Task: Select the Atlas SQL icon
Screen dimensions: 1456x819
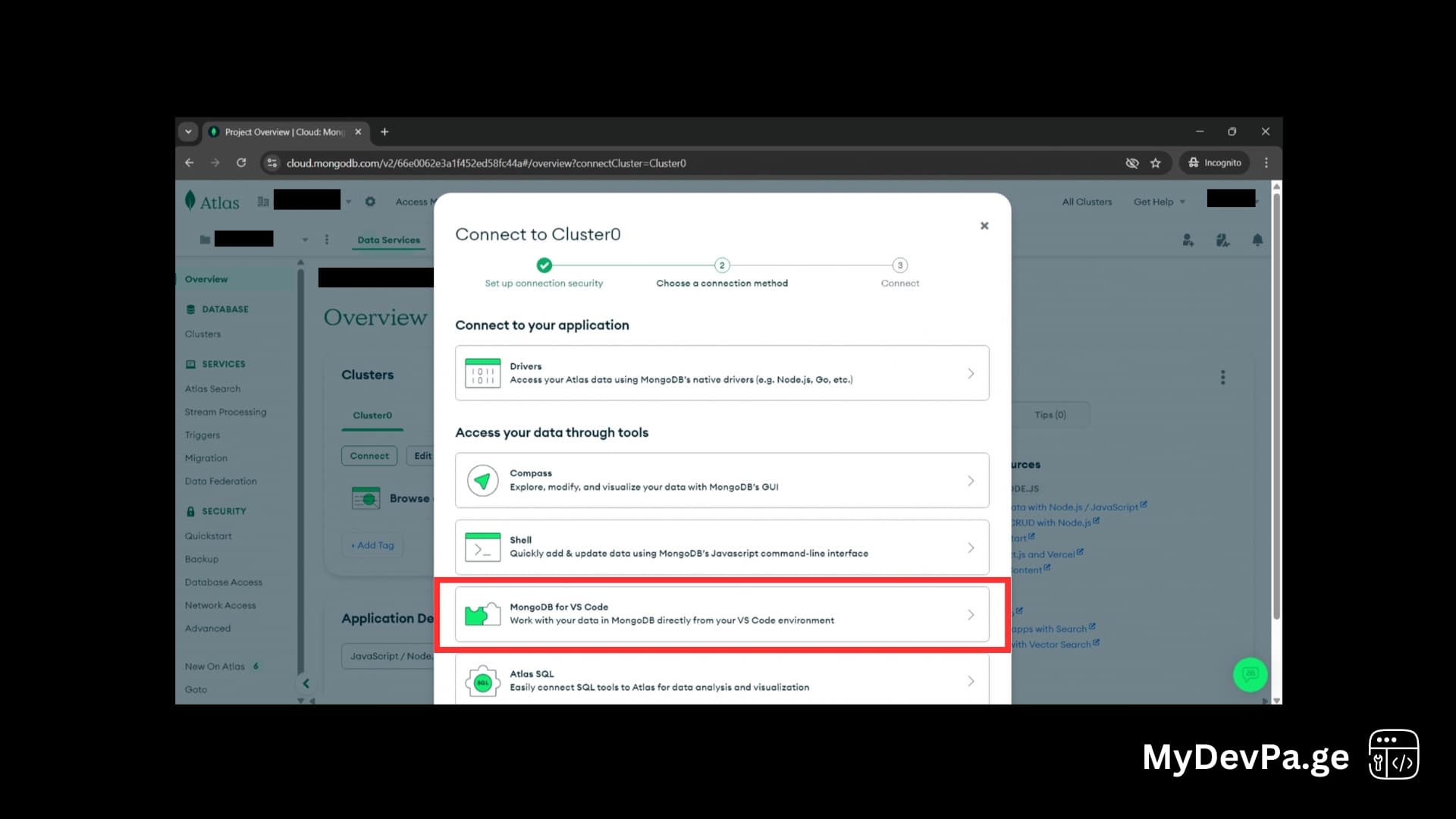Action: click(482, 681)
